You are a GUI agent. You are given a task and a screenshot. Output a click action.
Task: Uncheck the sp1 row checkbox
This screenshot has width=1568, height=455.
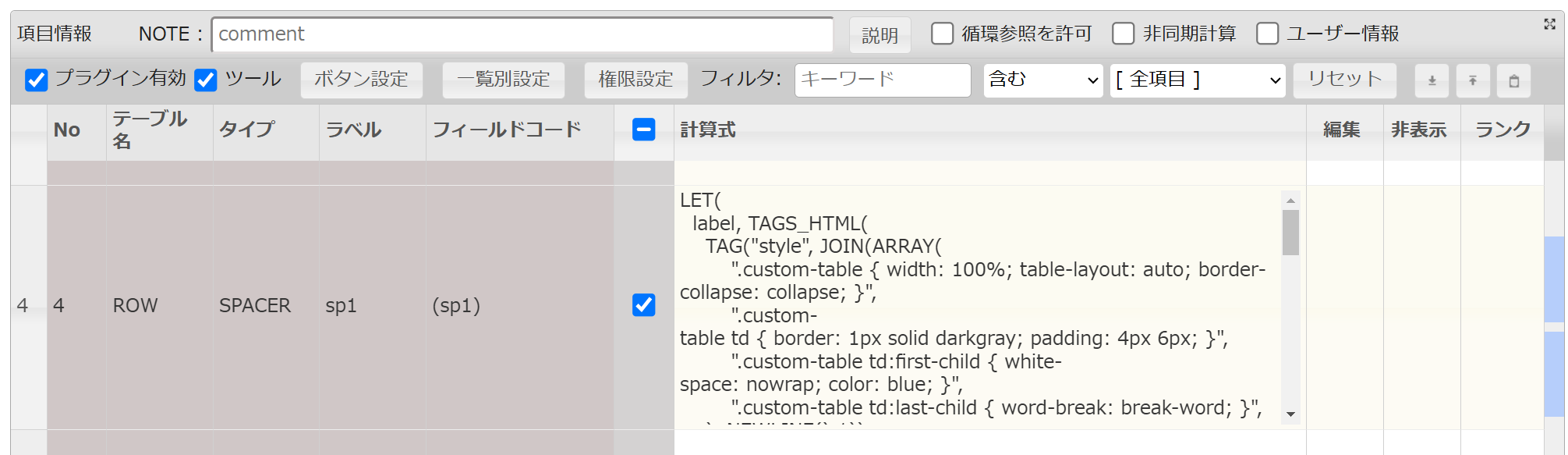[643, 305]
